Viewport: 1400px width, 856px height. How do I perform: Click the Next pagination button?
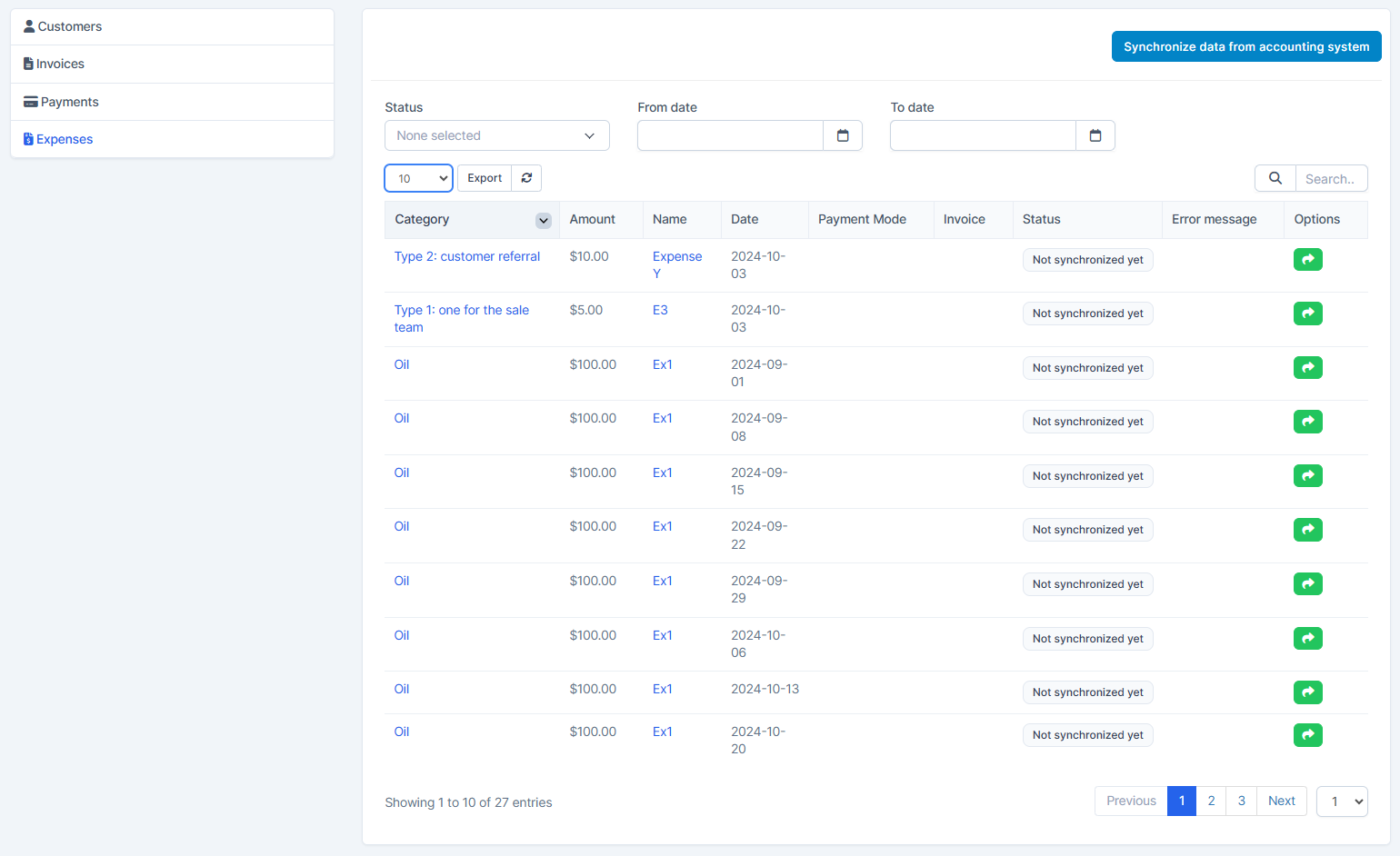(x=1282, y=801)
